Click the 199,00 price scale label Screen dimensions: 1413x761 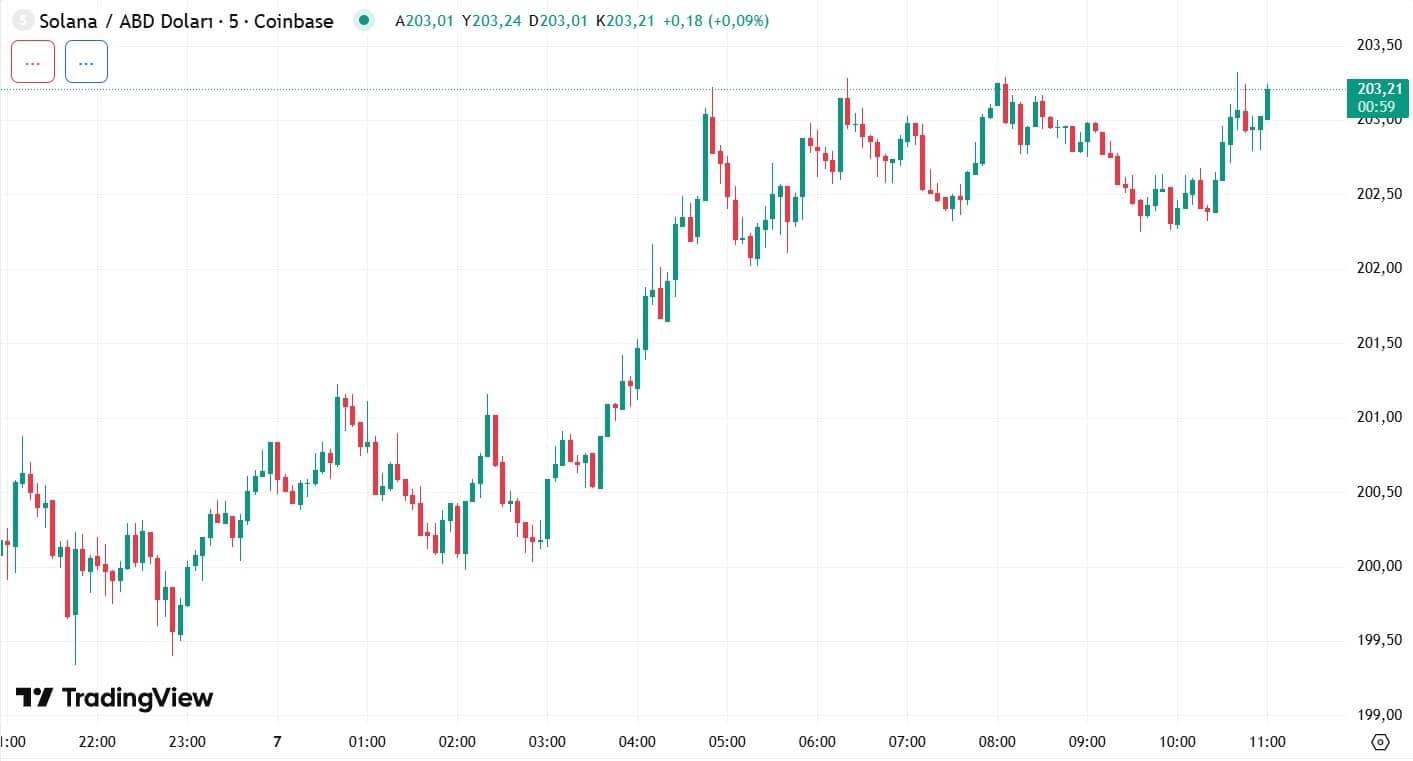1379,715
